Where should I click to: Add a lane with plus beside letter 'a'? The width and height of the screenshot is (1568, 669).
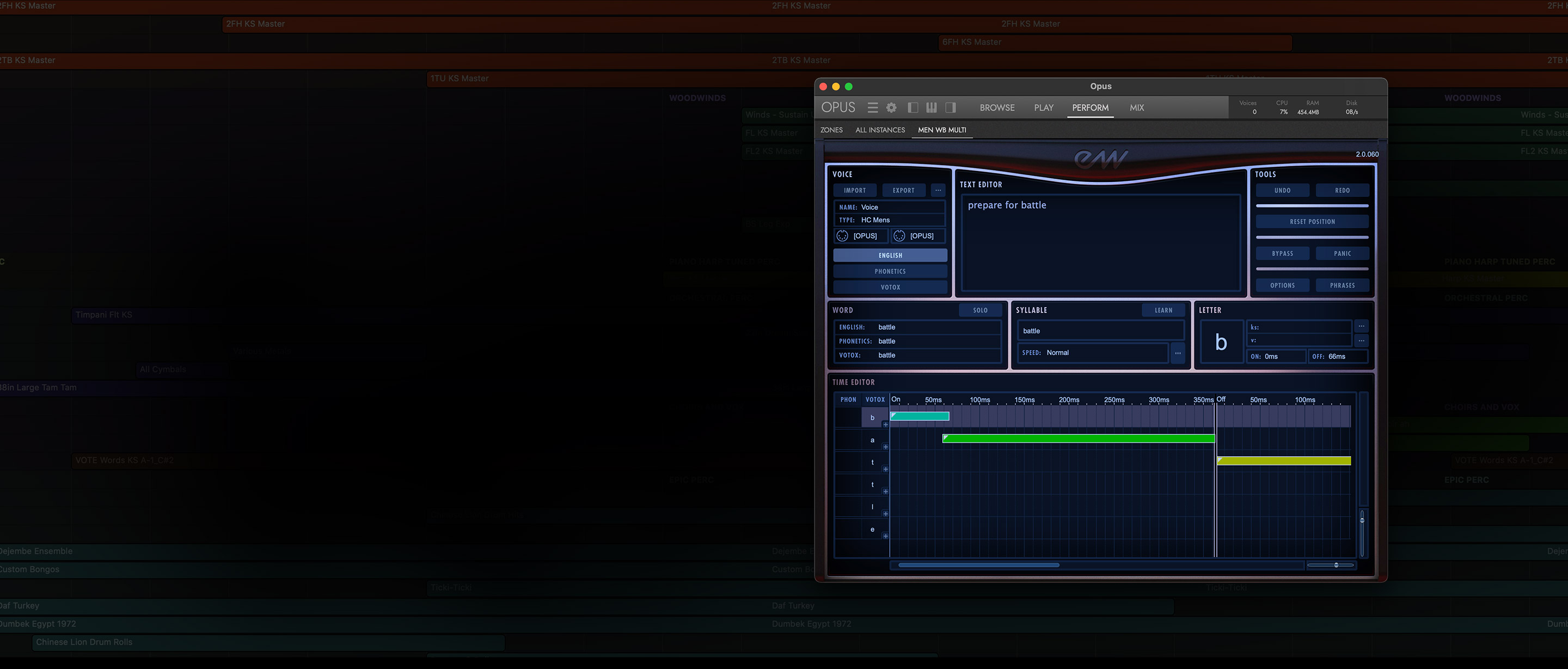pos(885,447)
